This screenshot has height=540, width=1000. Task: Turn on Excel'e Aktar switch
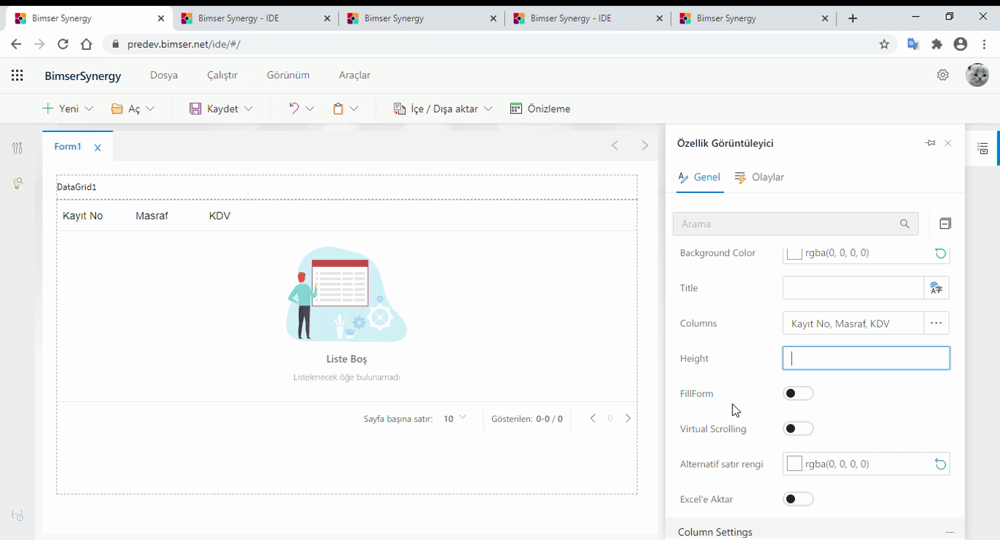click(x=798, y=499)
